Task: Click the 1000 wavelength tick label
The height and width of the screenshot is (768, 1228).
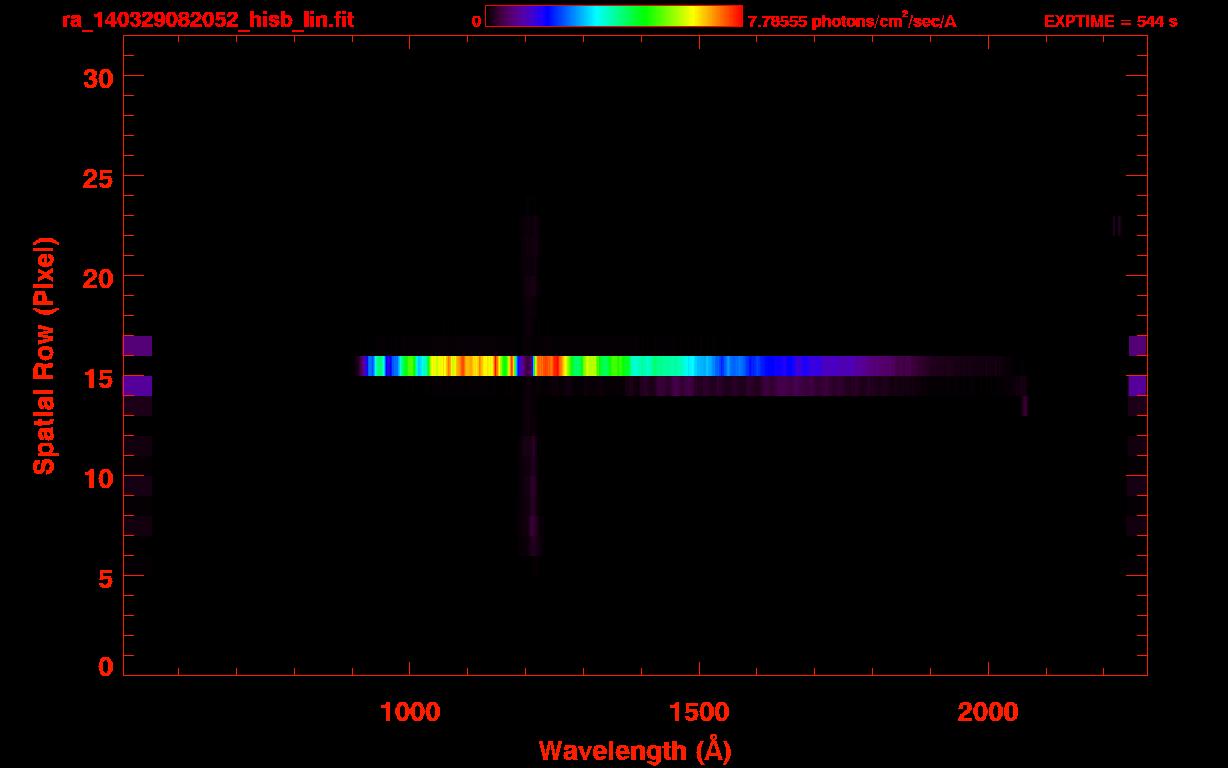Action: coord(410,712)
